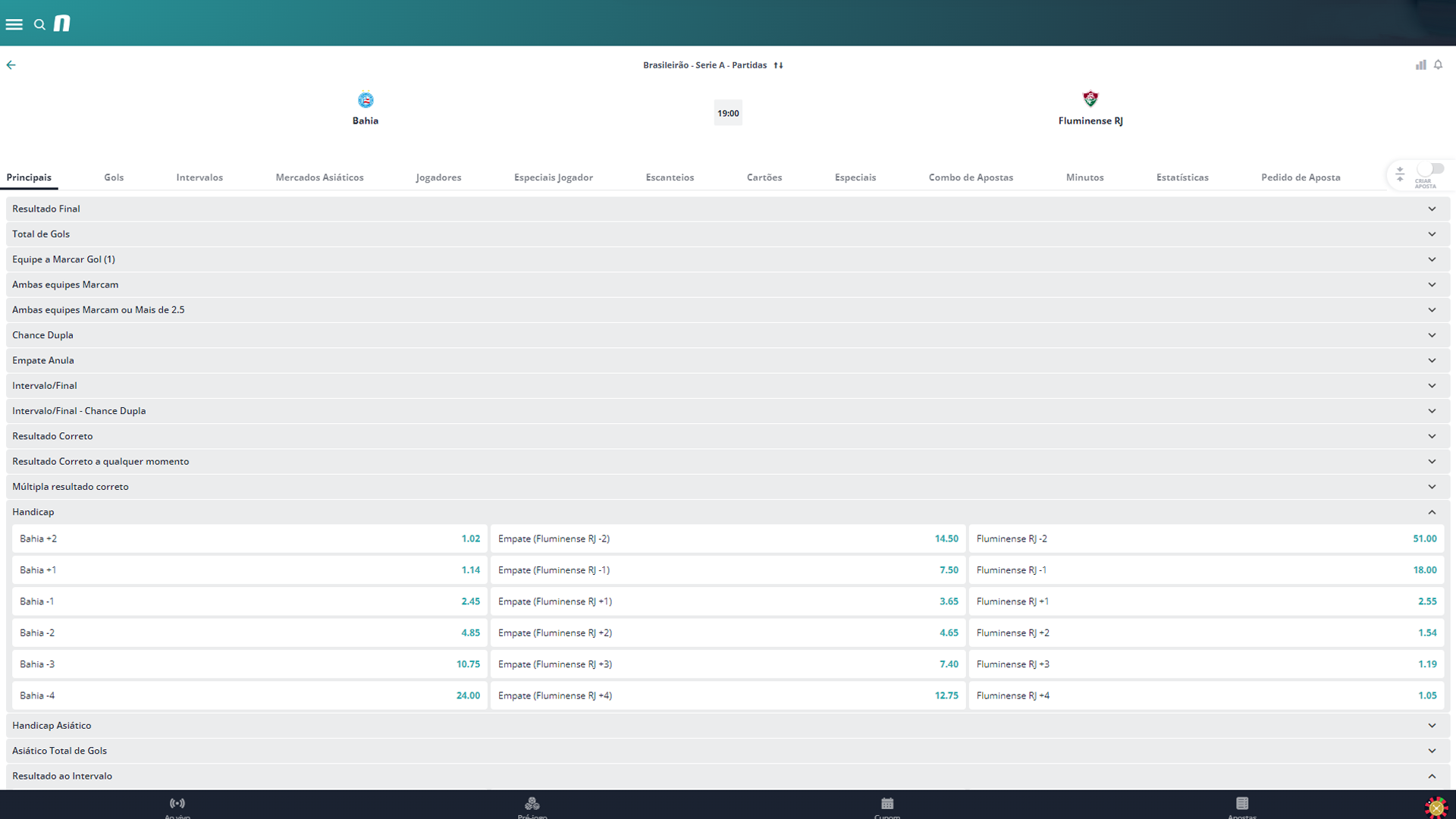Open the Especiais tab
Viewport: 1456px width, 819px height.
pos(855,177)
